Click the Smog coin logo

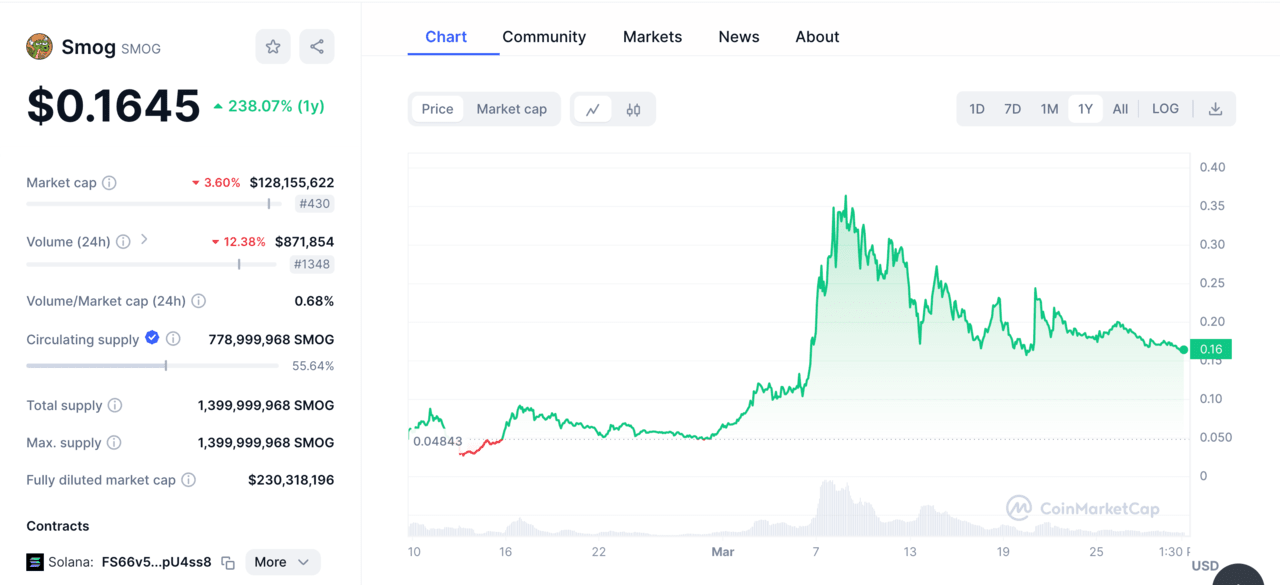(39, 47)
